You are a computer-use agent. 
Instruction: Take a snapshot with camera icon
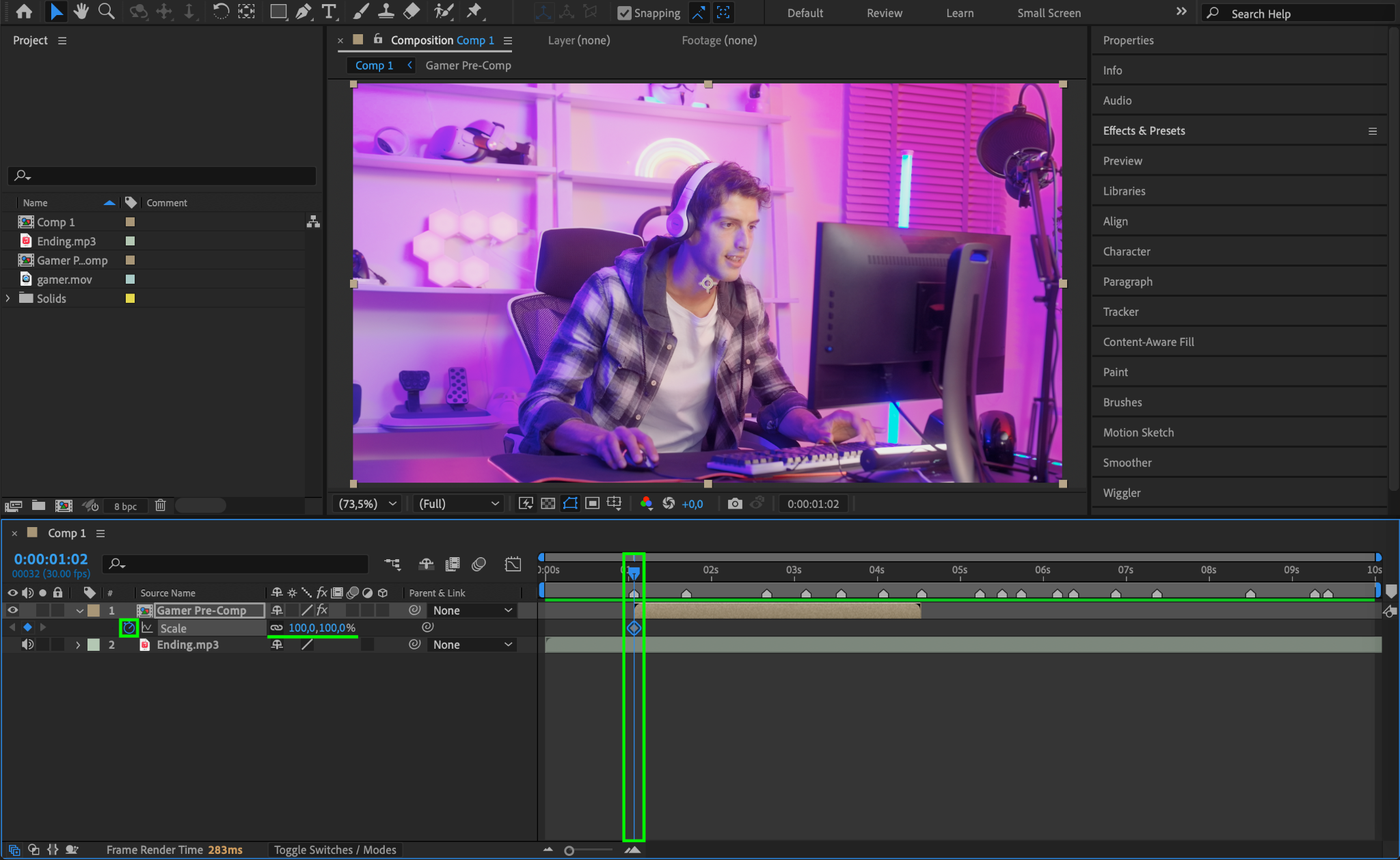tap(735, 504)
